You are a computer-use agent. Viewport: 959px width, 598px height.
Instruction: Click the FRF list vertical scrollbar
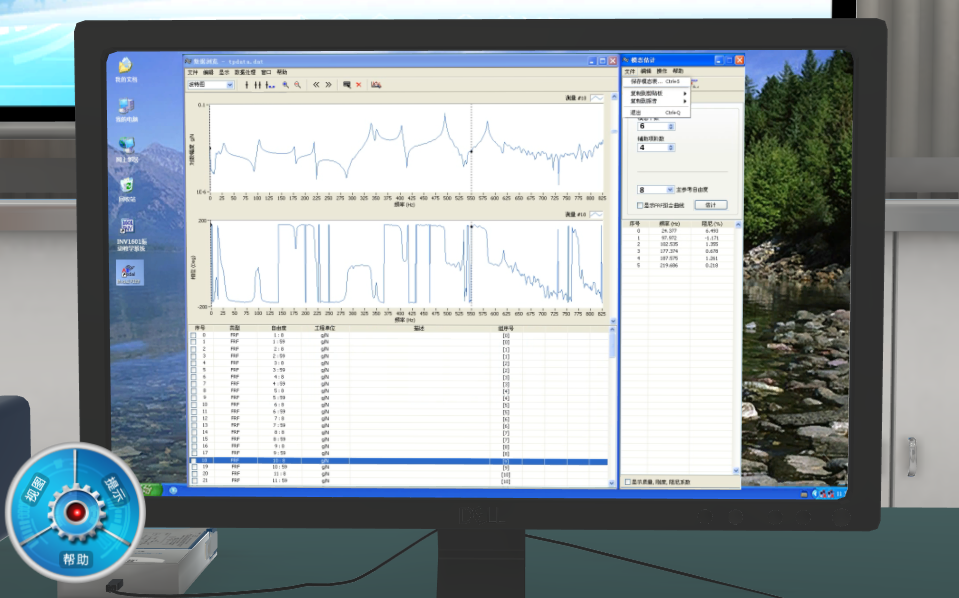tap(613, 400)
